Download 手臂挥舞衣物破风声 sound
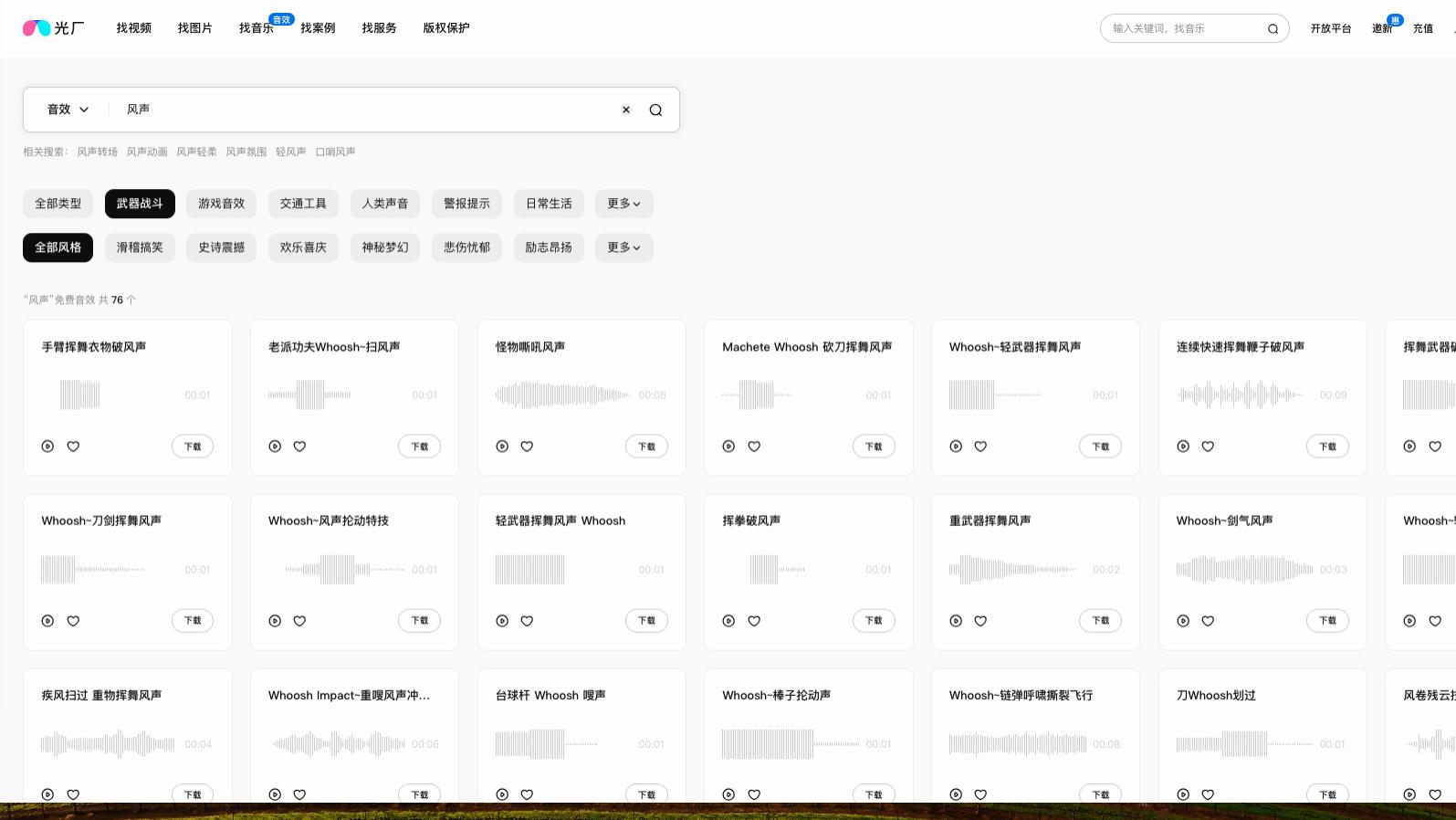1456x820 pixels. click(x=193, y=447)
